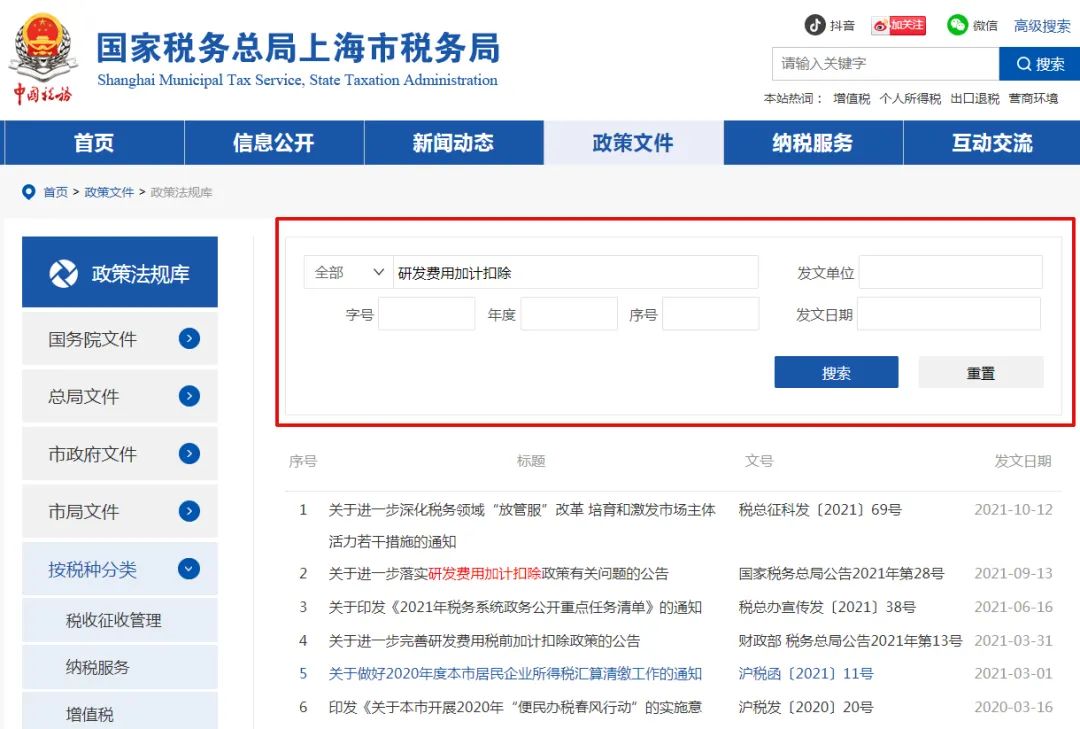The image size is (1080, 729).
Task: Click the keyword field containing 研发费用加计扣除
Action: click(x=575, y=272)
